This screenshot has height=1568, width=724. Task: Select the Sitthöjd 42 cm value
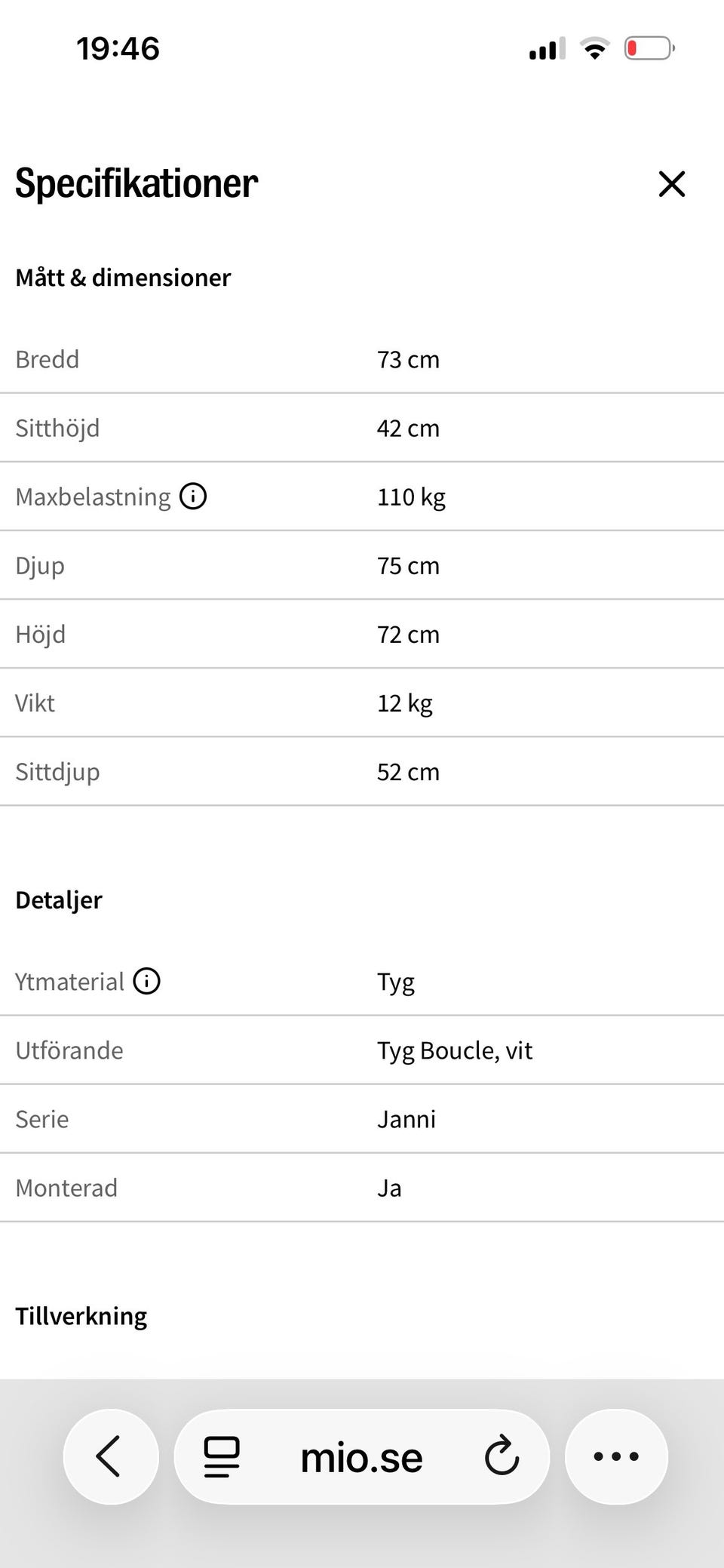click(408, 429)
